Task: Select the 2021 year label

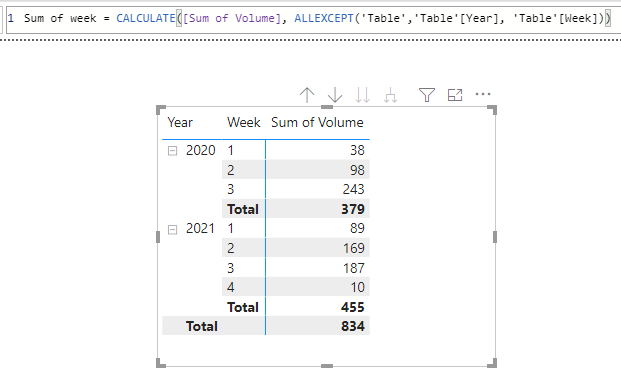Action: pyautogui.click(x=200, y=229)
